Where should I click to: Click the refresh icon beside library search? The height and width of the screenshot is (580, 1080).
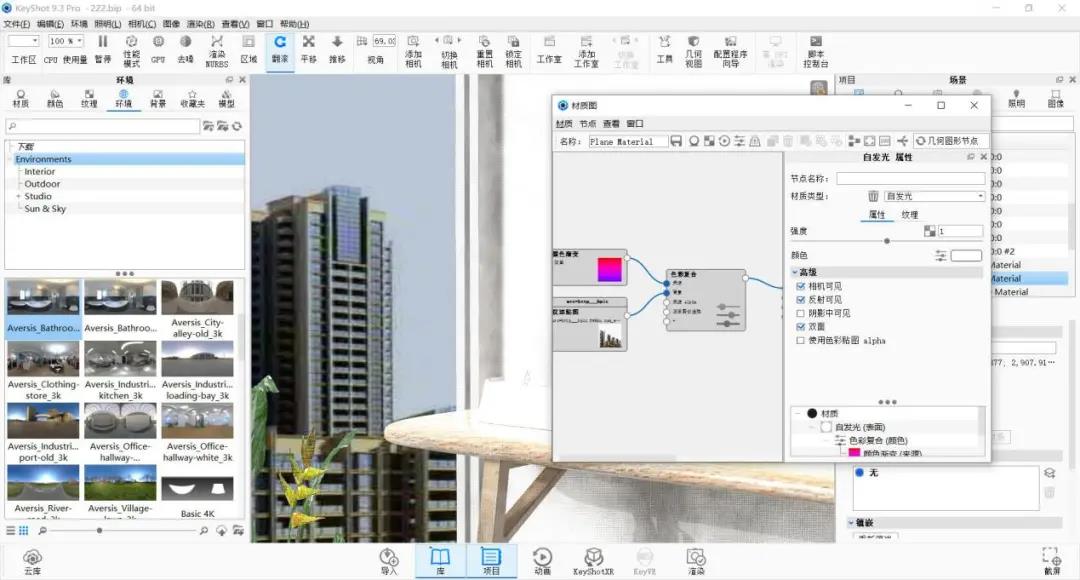pyautogui.click(x=237, y=126)
